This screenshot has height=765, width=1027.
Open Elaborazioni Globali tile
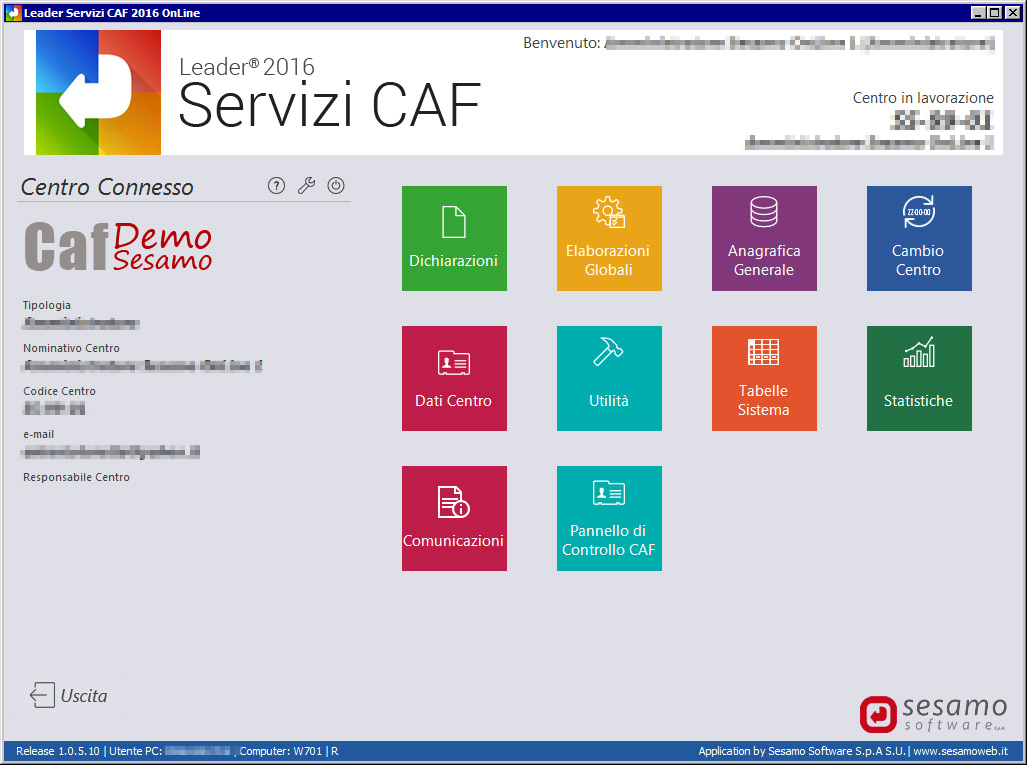coord(609,238)
